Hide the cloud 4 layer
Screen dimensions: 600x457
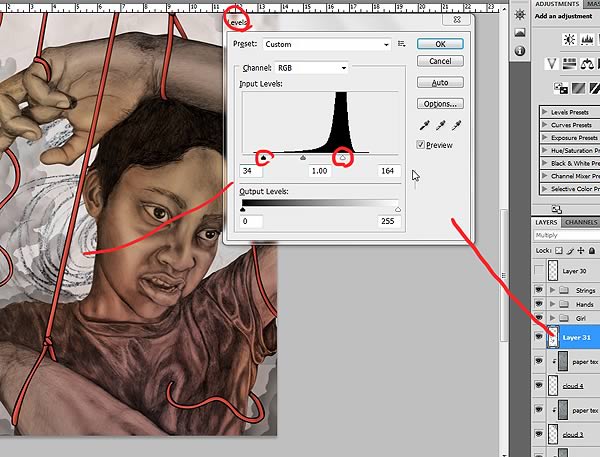[539, 385]
